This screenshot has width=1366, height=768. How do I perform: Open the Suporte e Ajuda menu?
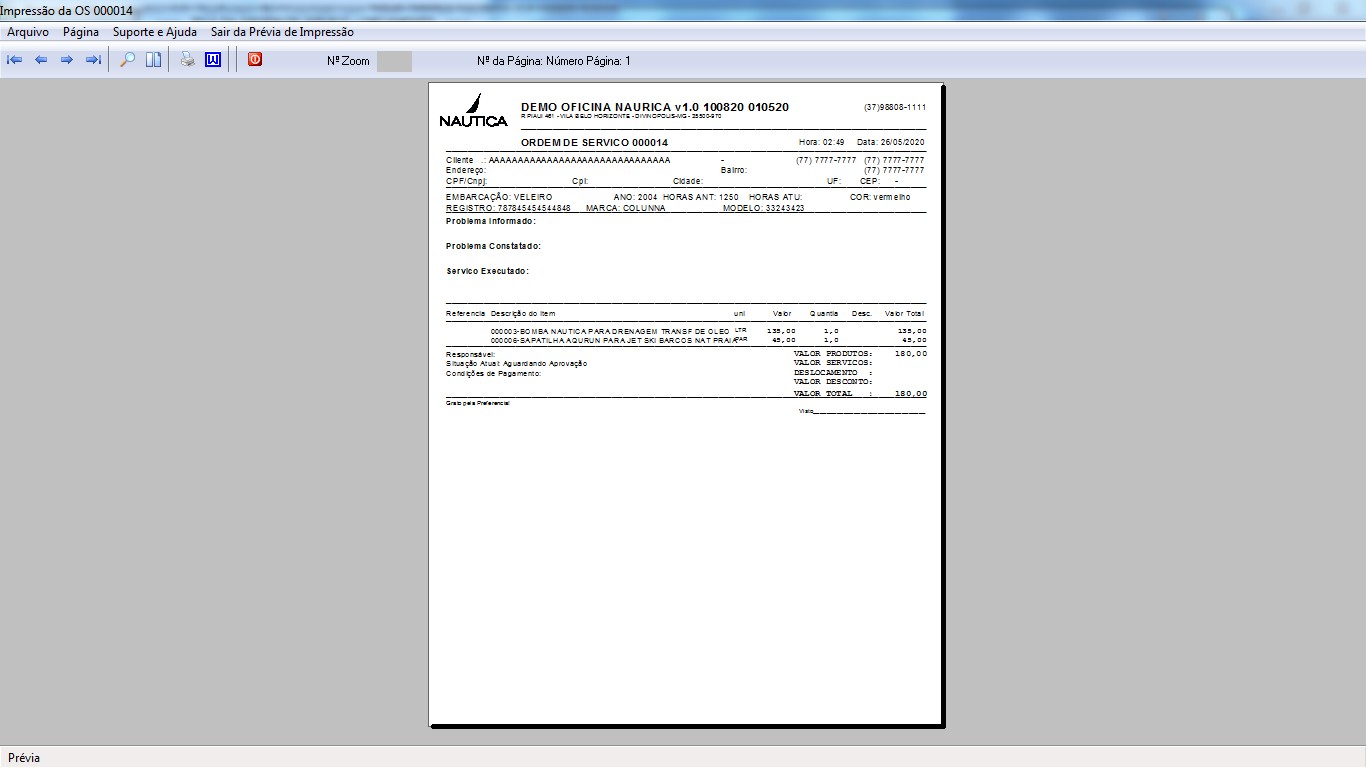(x=155, y=32)
